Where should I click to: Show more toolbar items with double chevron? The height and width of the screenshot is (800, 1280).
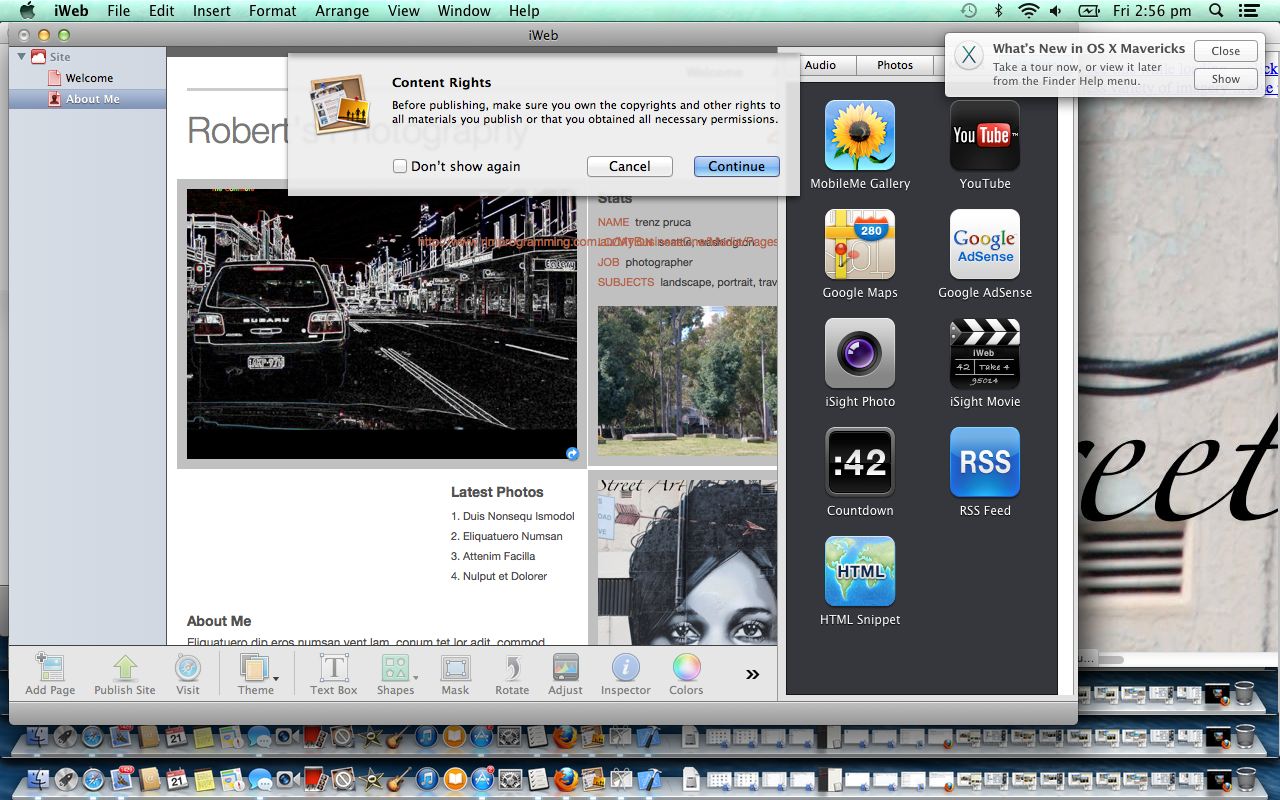pos(752,674)
